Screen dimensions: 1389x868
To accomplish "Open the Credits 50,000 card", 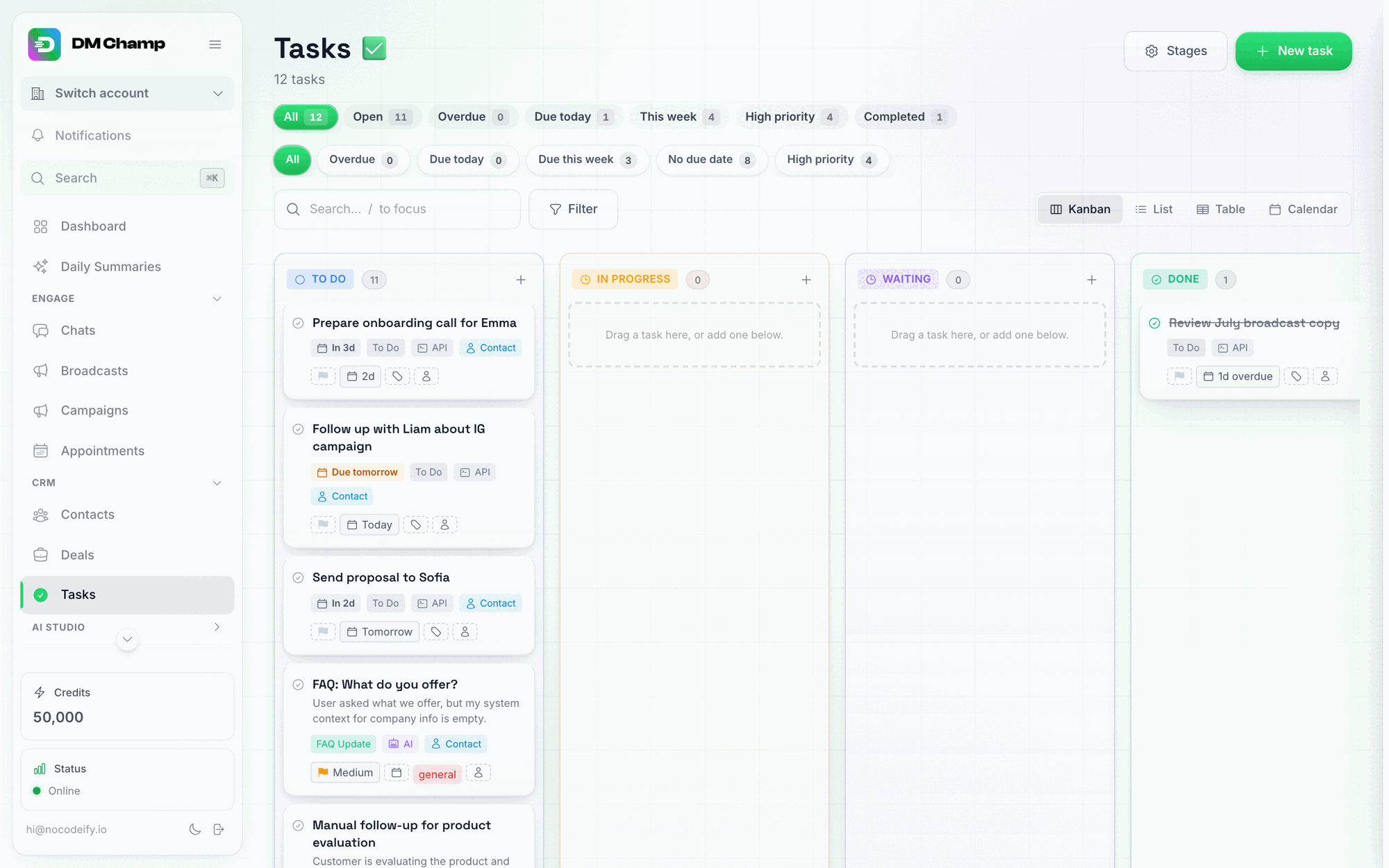I will point(127,706).
